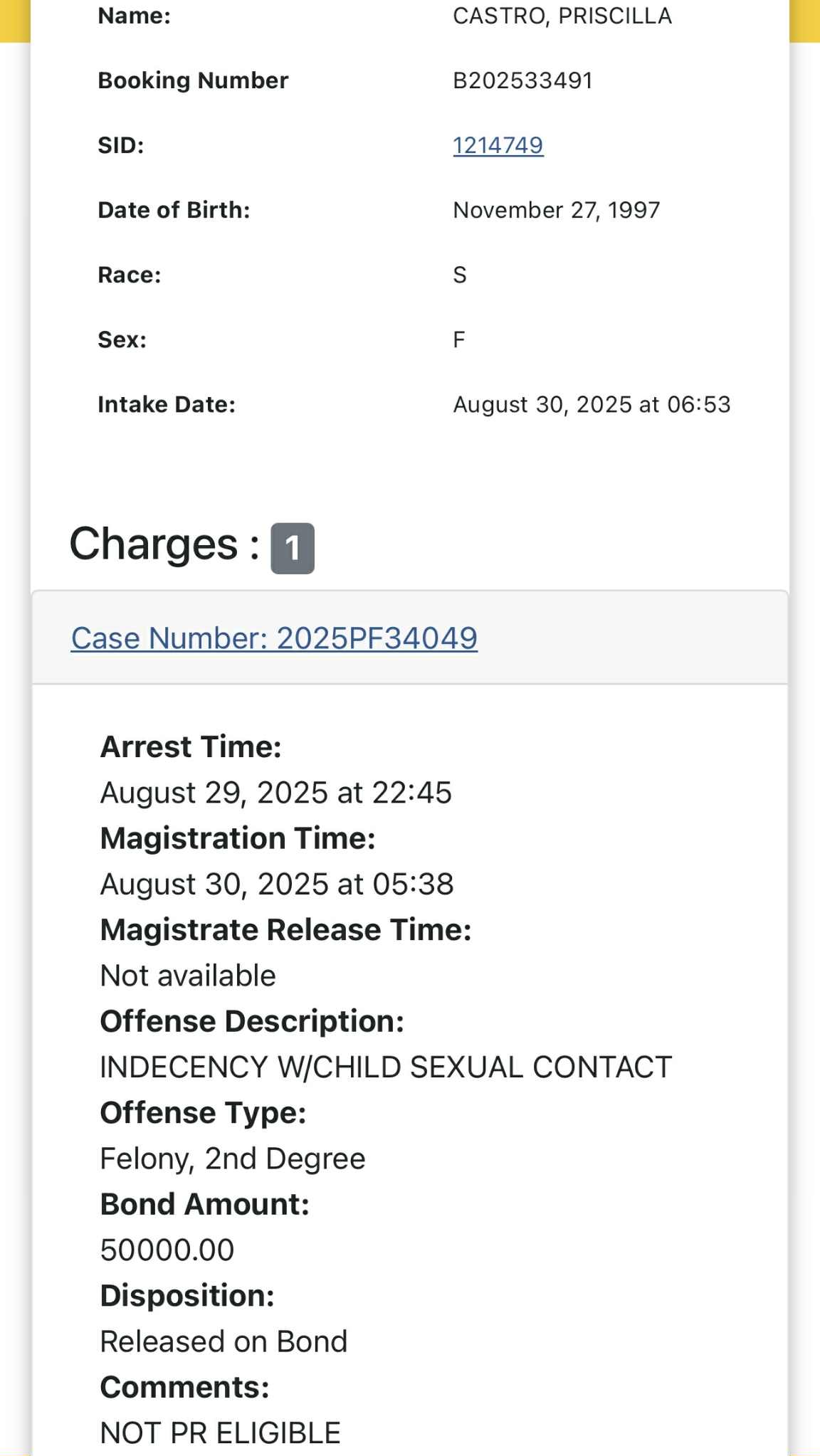Click the charges count badge

(x=292, y=548)
